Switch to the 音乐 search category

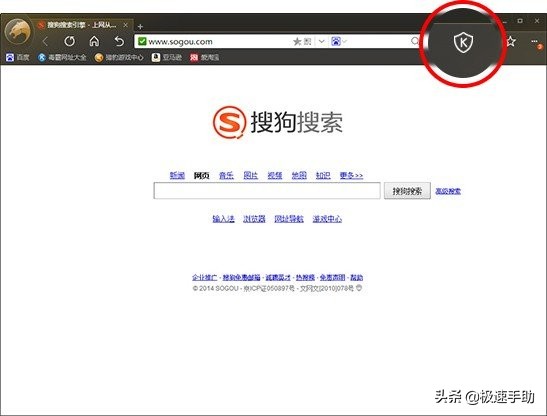point(226,175)
